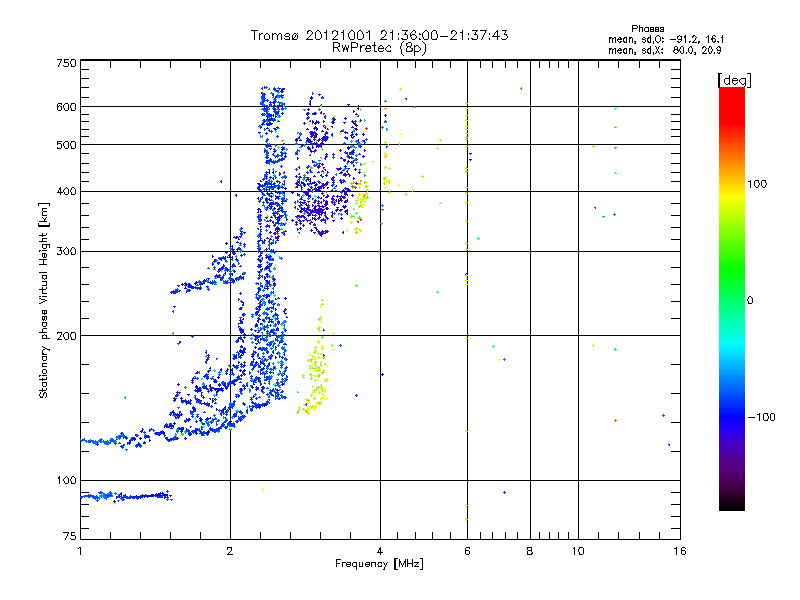Click the x-axis tick label '8'
This screenshot has height=600, width=800.
[x=530, y=551]
